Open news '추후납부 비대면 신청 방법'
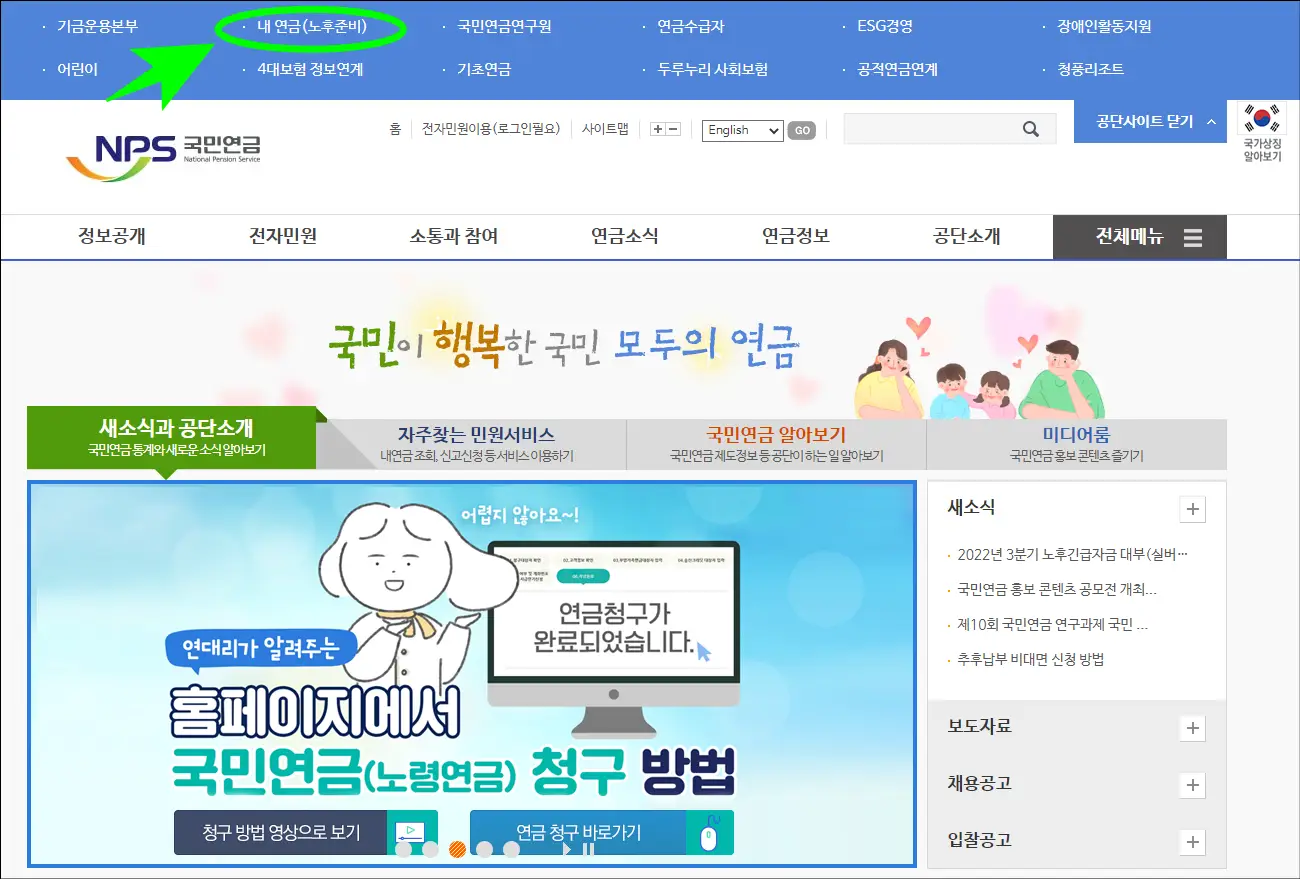 pyautogui.click(x=1030, y=659)
